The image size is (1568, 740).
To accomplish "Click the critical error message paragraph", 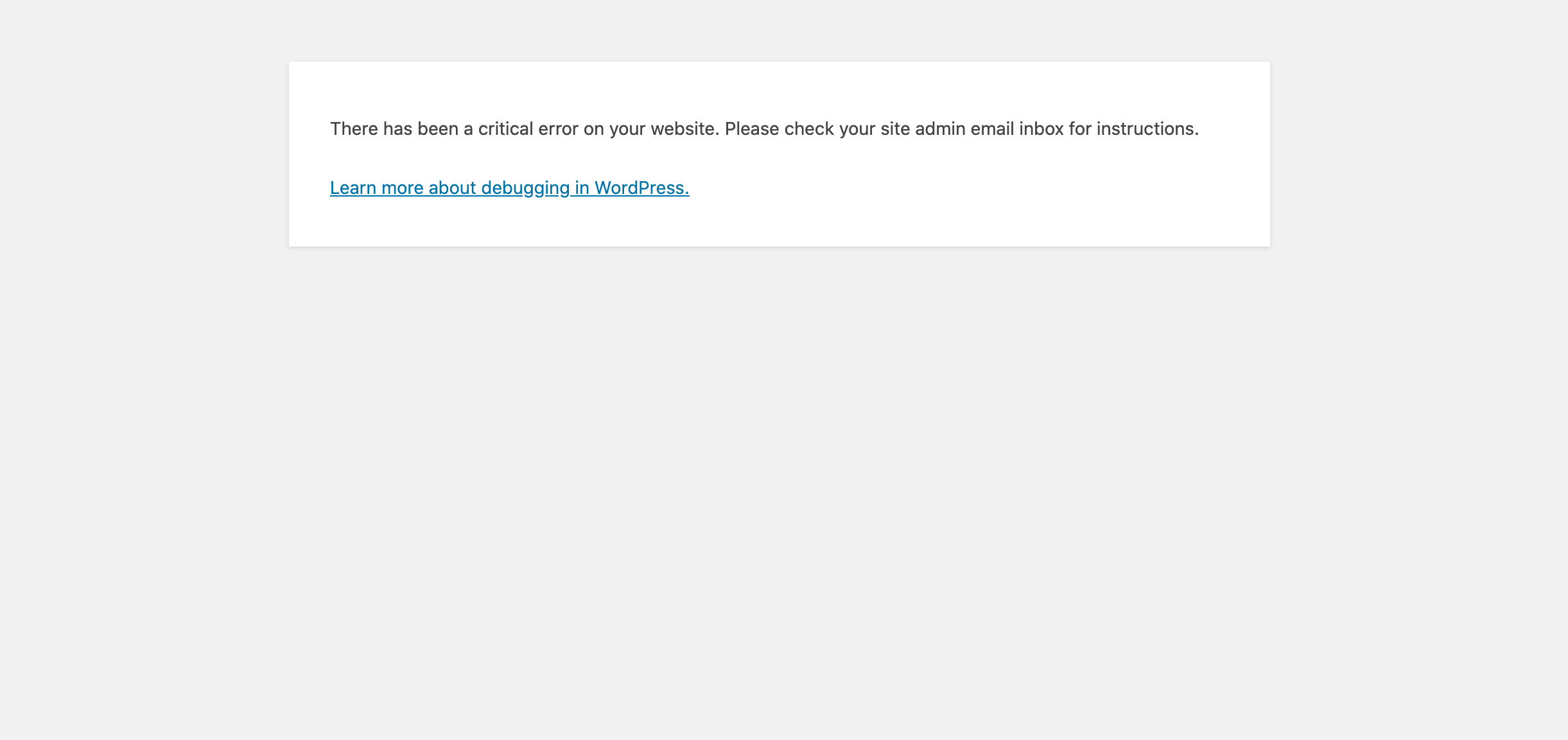I will click(764, 128).
